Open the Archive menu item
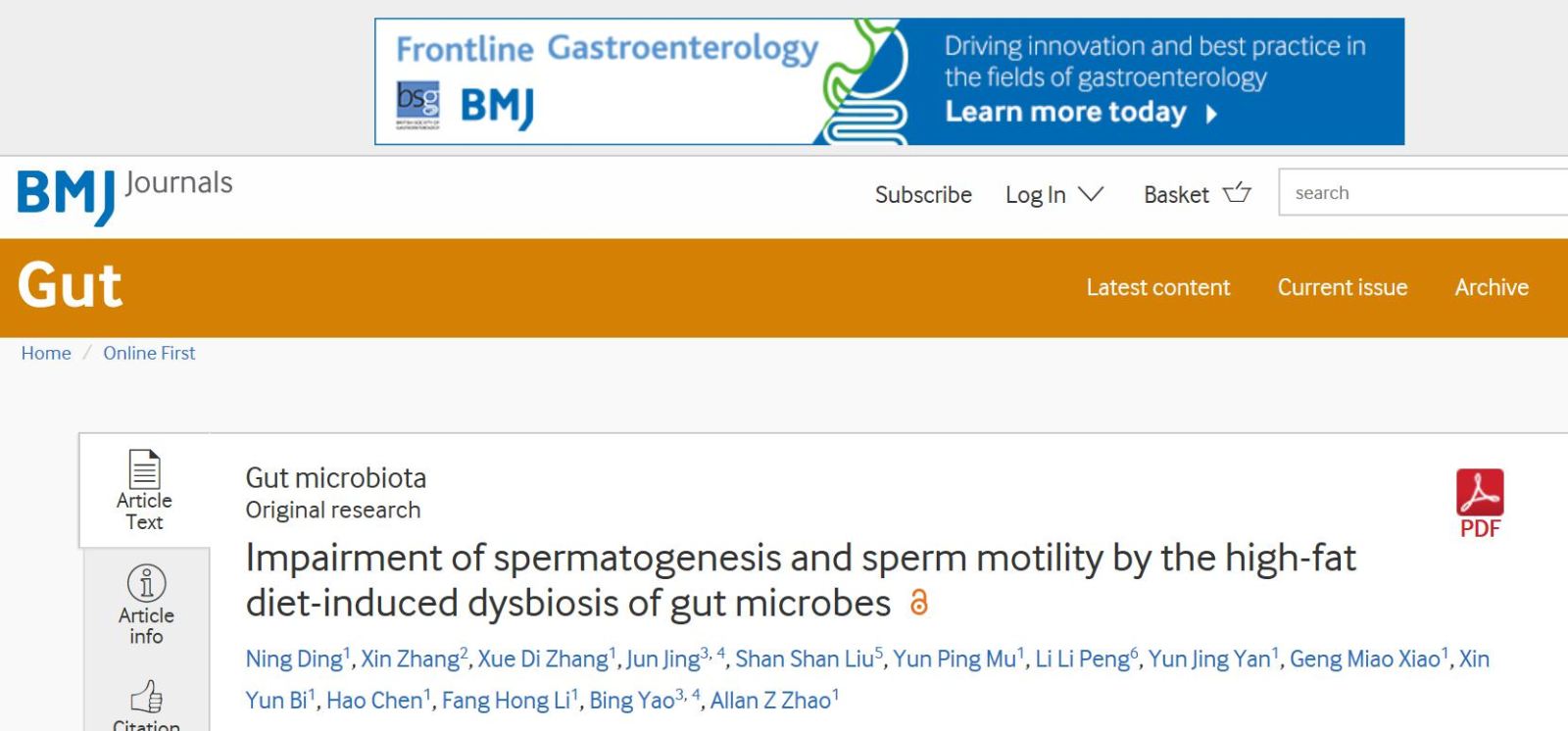1568x731 pixels. (x=1491, y=287)
